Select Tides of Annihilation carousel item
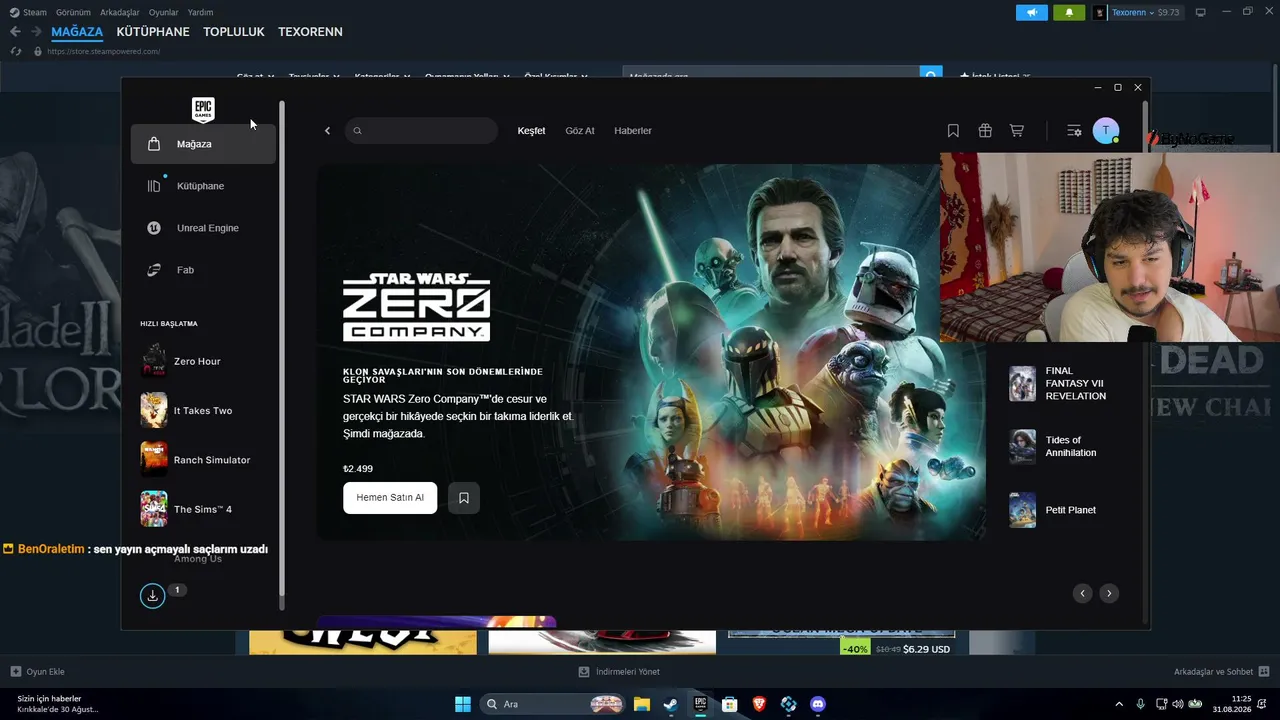The width and height of the screenshot is (1280, 720). point(1064,446)
